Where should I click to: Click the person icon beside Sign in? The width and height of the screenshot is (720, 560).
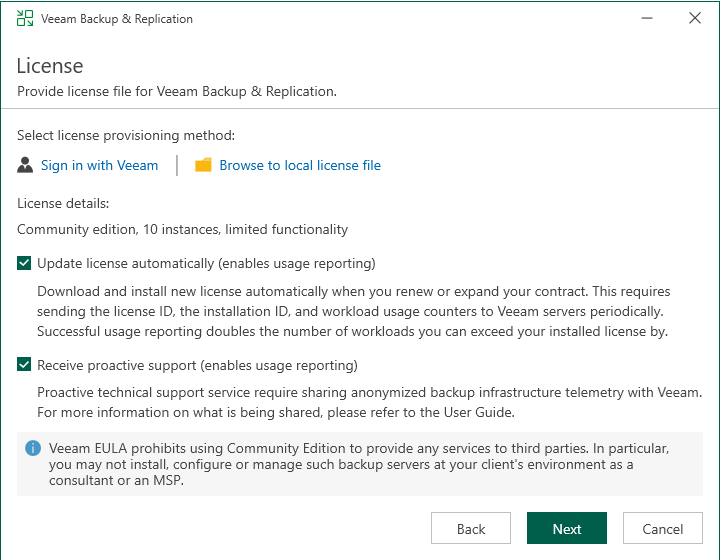[26, 165]
